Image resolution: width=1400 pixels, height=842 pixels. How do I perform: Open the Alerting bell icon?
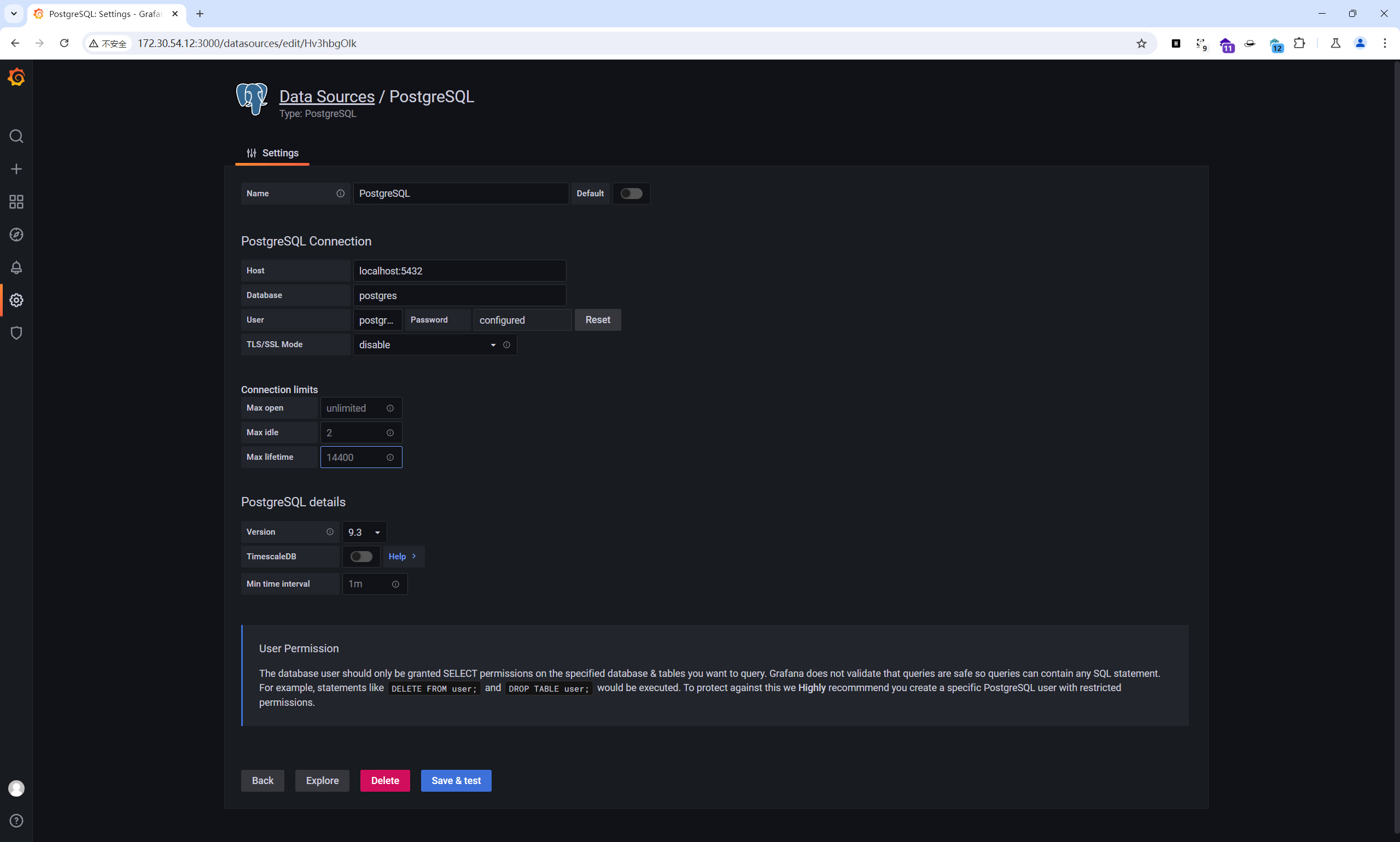click(16, 267)
